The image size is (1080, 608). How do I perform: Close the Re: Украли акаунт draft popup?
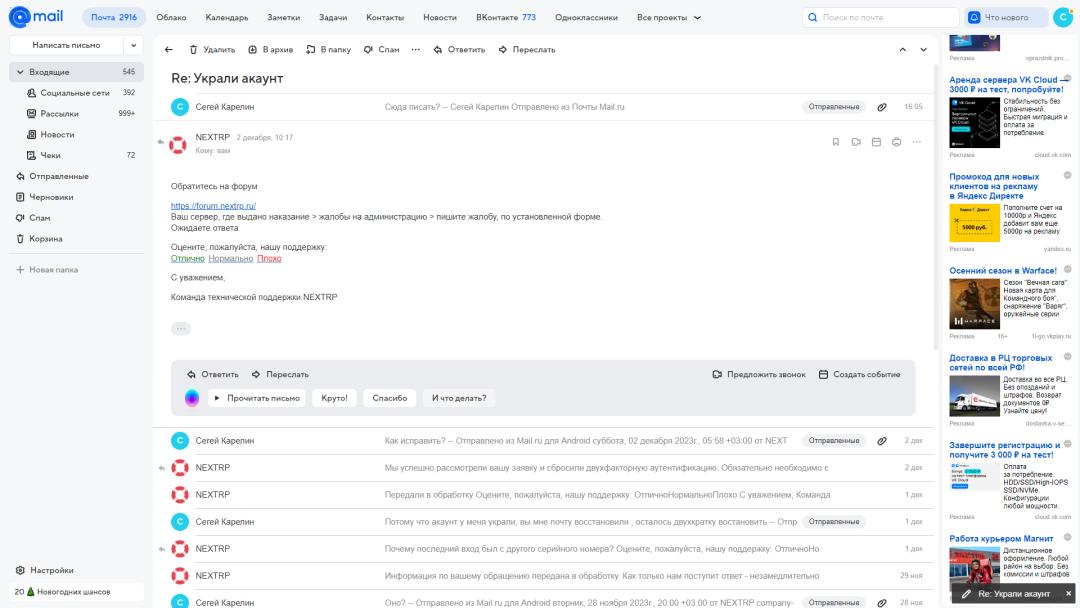point(1068,594)
